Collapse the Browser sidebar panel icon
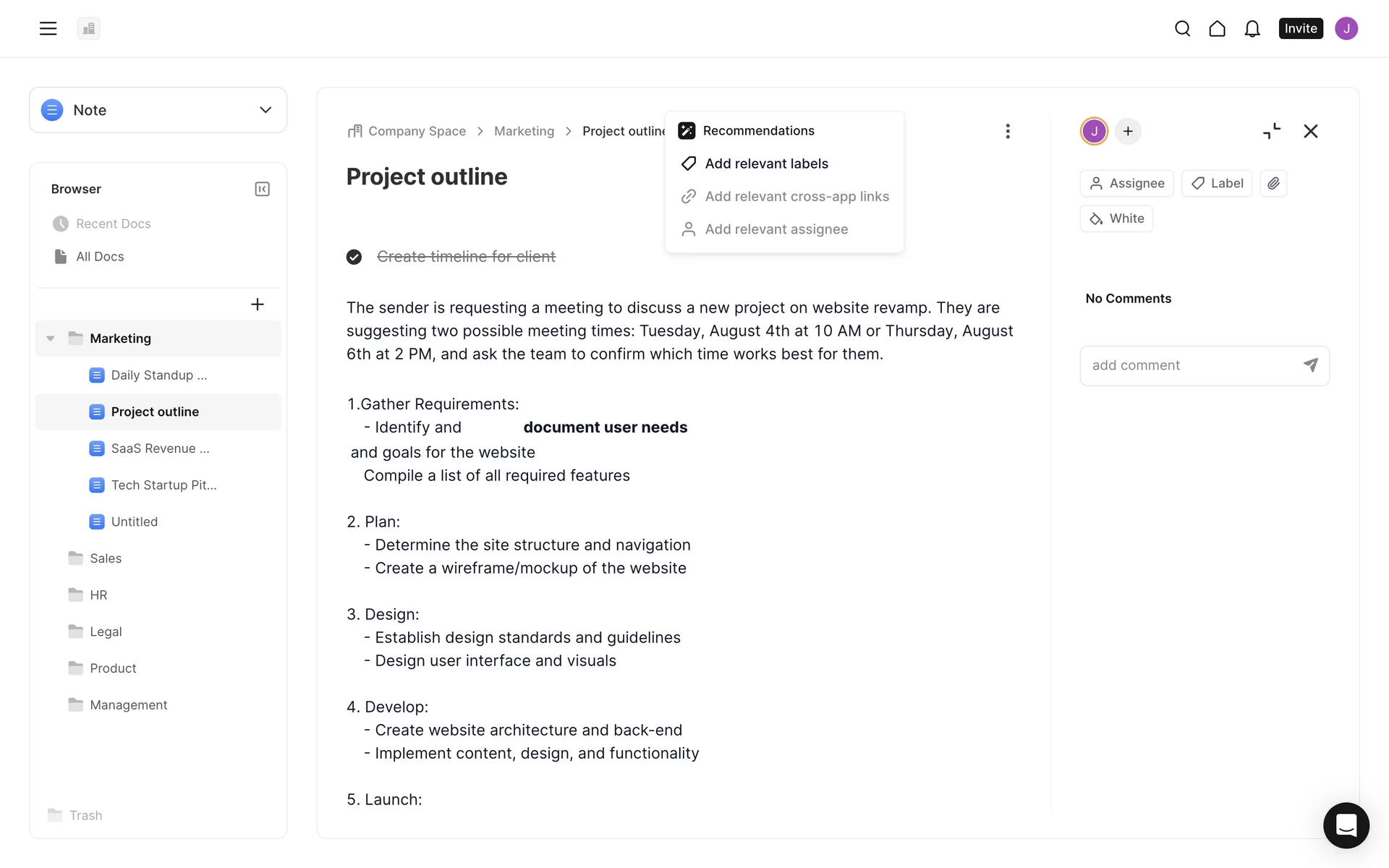 pos(262,189)
